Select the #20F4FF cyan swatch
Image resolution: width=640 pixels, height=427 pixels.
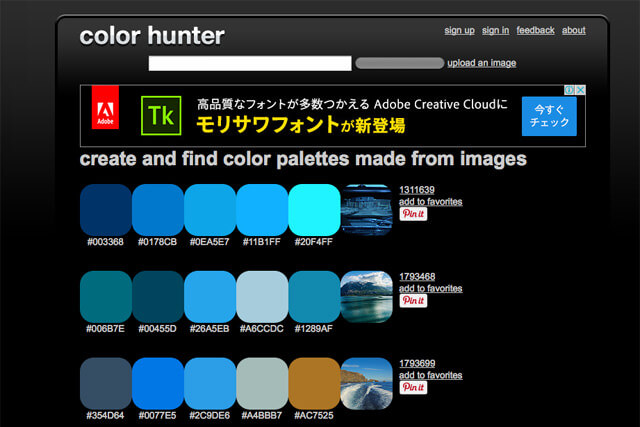[x=314, y=210]
